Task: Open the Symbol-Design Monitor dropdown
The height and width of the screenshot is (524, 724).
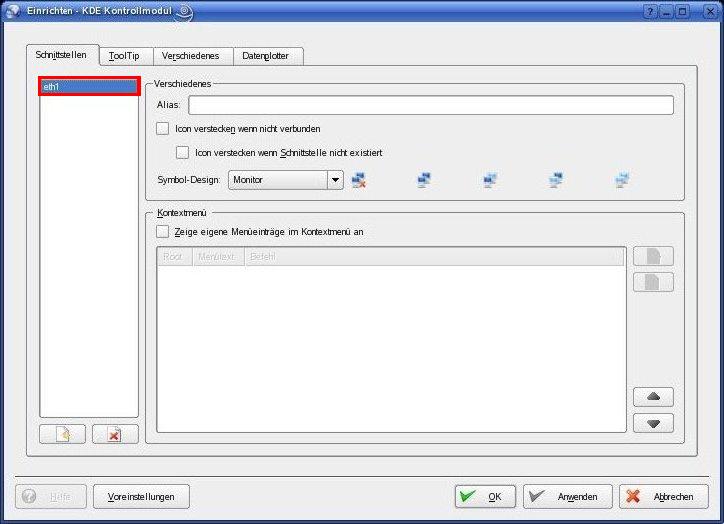Action: (x=285, y=180)
